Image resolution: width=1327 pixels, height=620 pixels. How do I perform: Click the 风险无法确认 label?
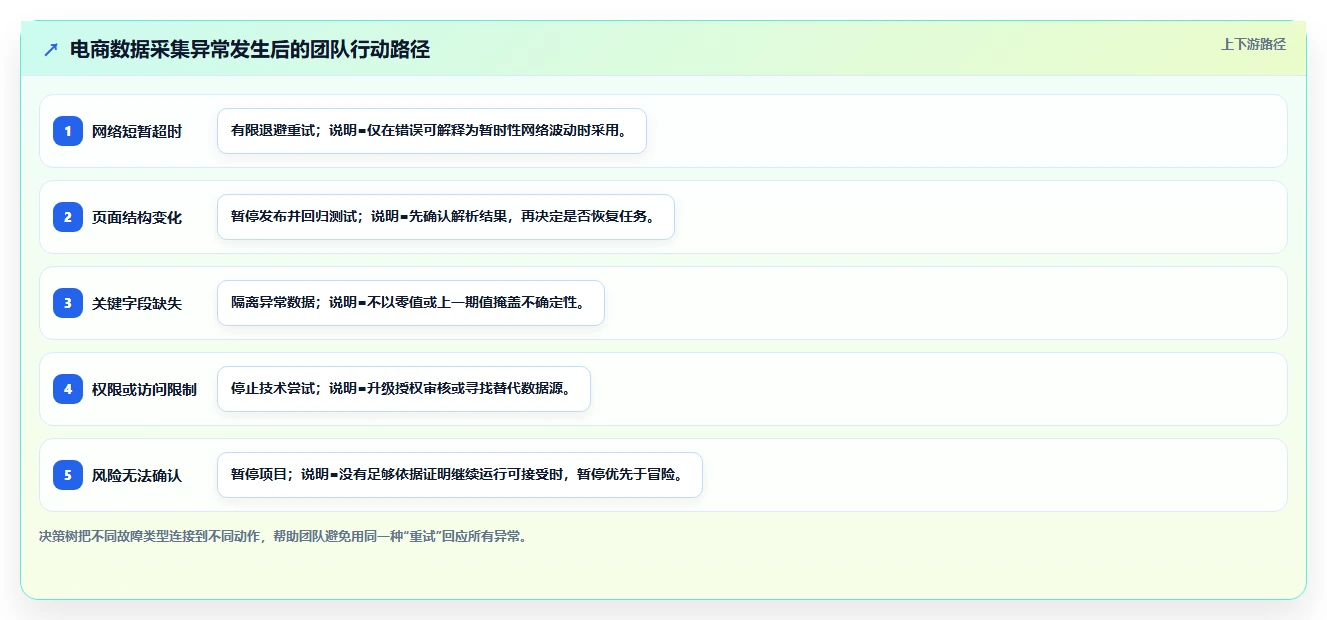(x=137, y=475)
